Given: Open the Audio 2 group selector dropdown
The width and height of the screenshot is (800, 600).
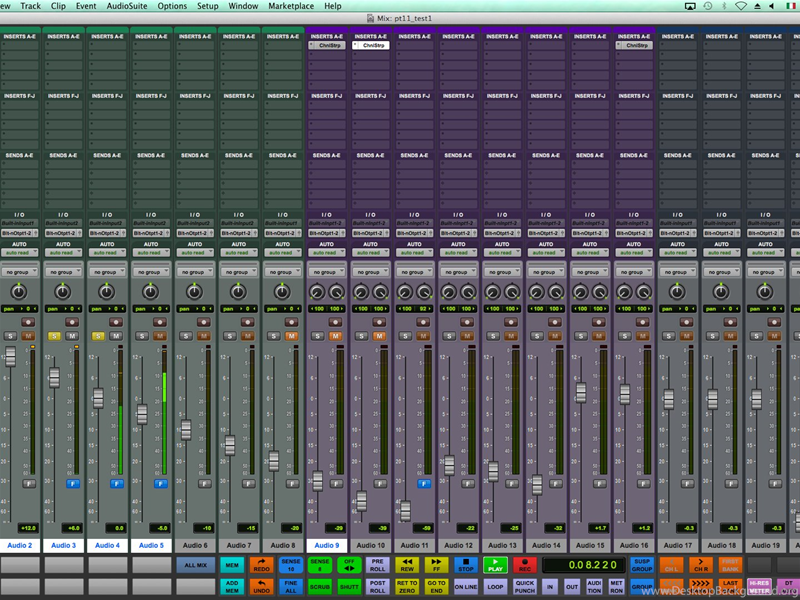Looking at the screenshot, I should (20, 271).
